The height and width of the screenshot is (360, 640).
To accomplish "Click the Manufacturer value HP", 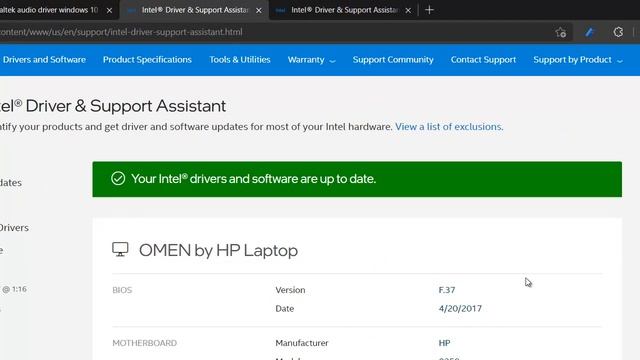I will pyautogui.click(x=444, y=343).
